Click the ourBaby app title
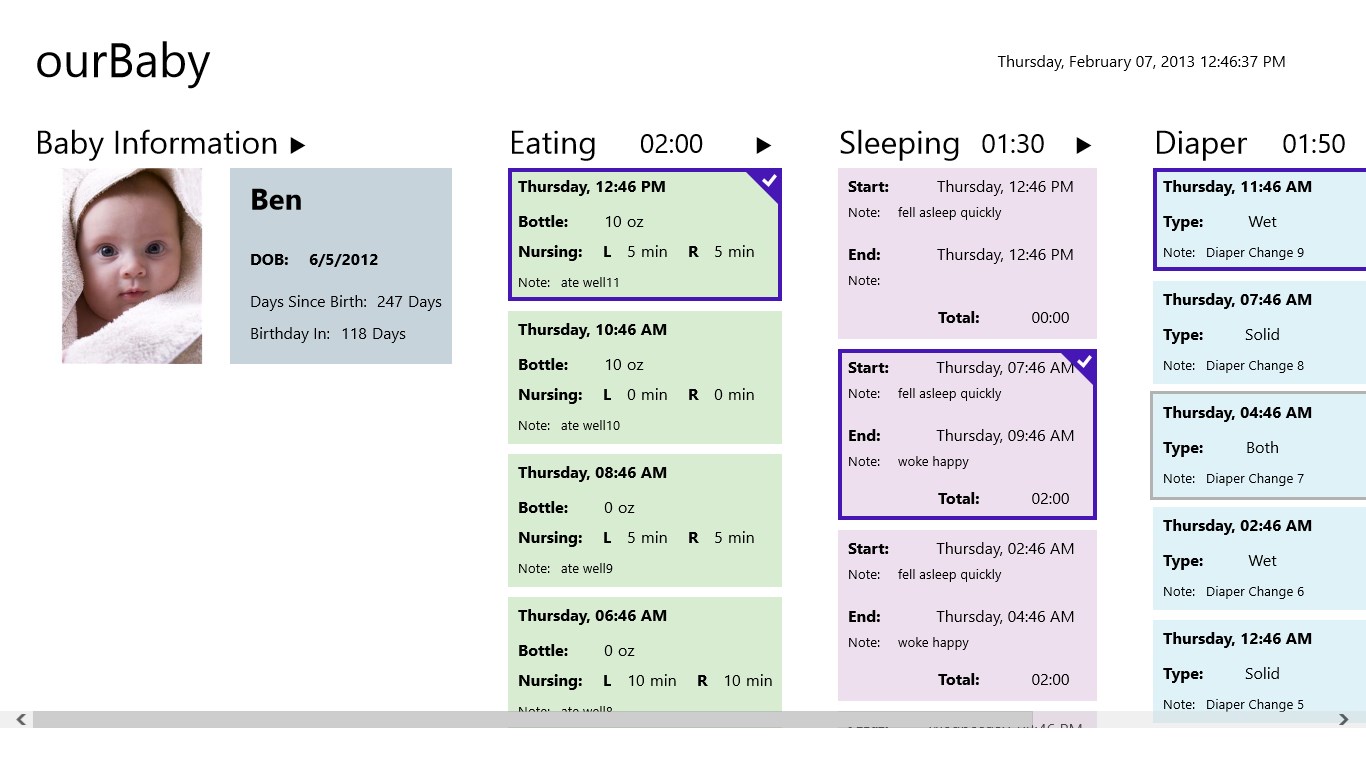1366x768 pixels. click(123, 62)
